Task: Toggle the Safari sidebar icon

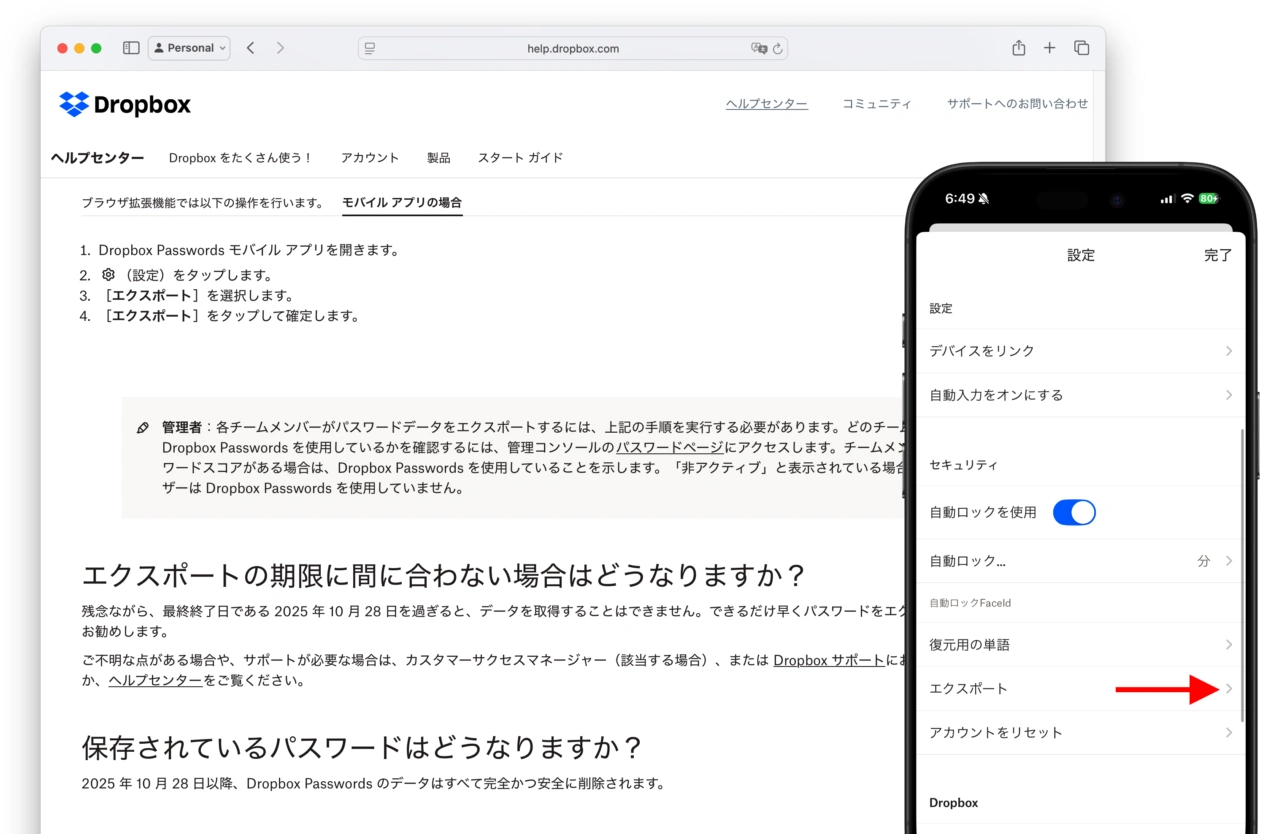Action: [x=131, y=48]
